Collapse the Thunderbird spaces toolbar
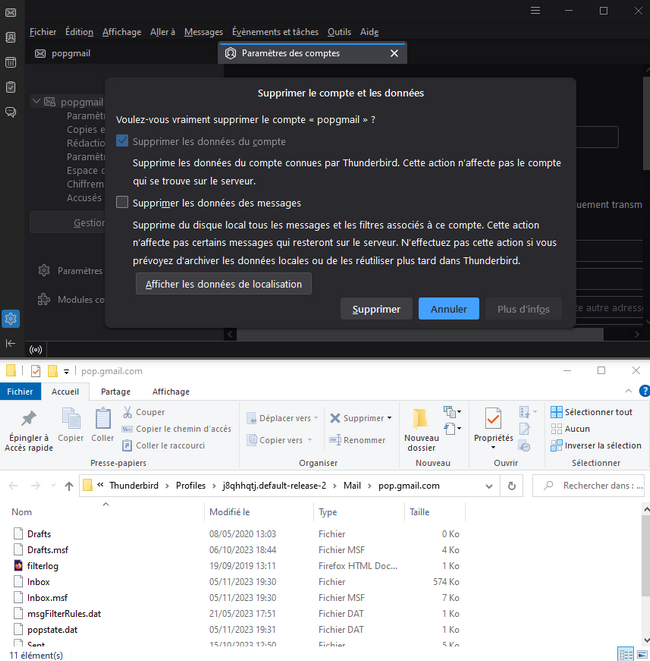This screenshot has width=650, height=661. 11,343
